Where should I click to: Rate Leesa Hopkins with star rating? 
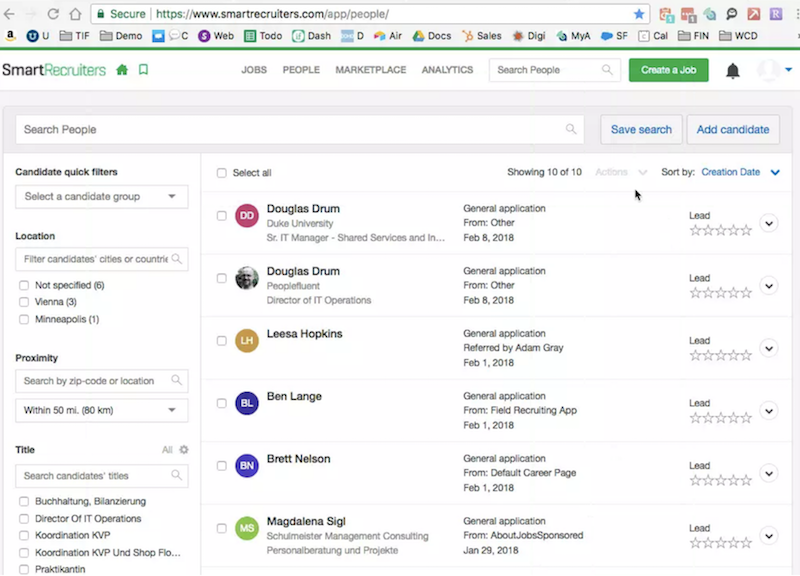click(720, 356)
